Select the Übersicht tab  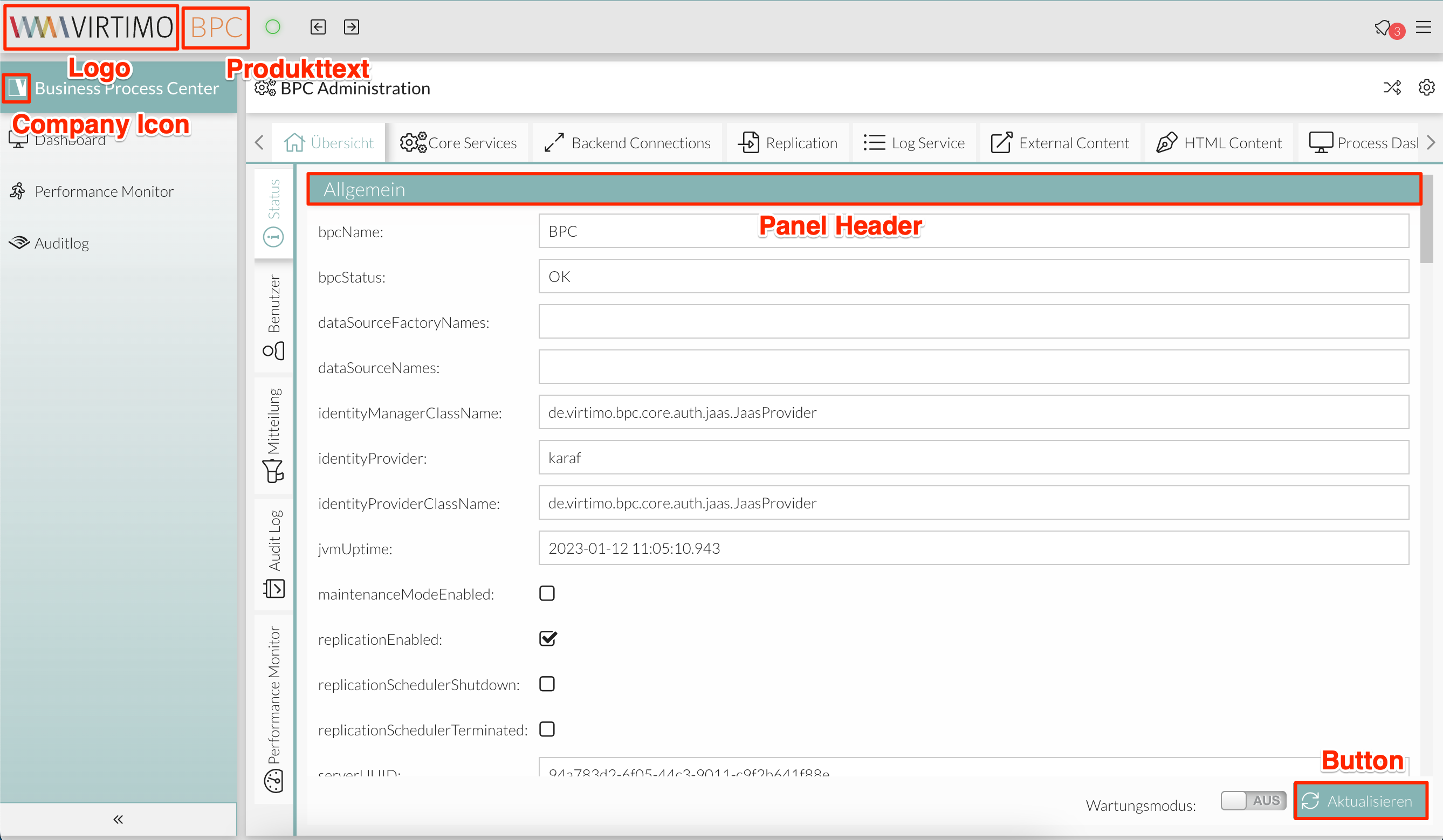(x=329, y=142)
